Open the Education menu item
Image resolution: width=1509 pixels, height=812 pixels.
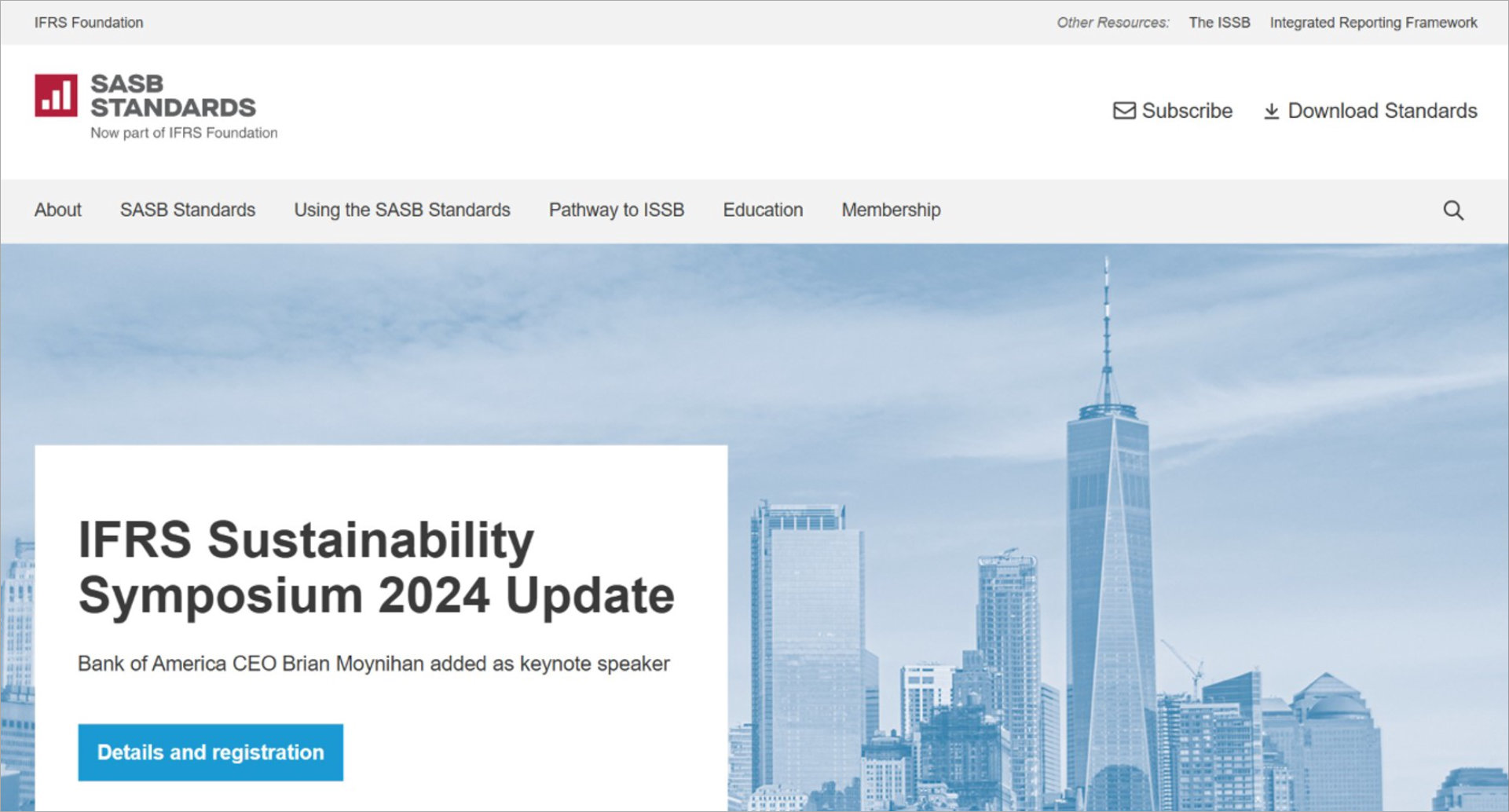(763, 210)
